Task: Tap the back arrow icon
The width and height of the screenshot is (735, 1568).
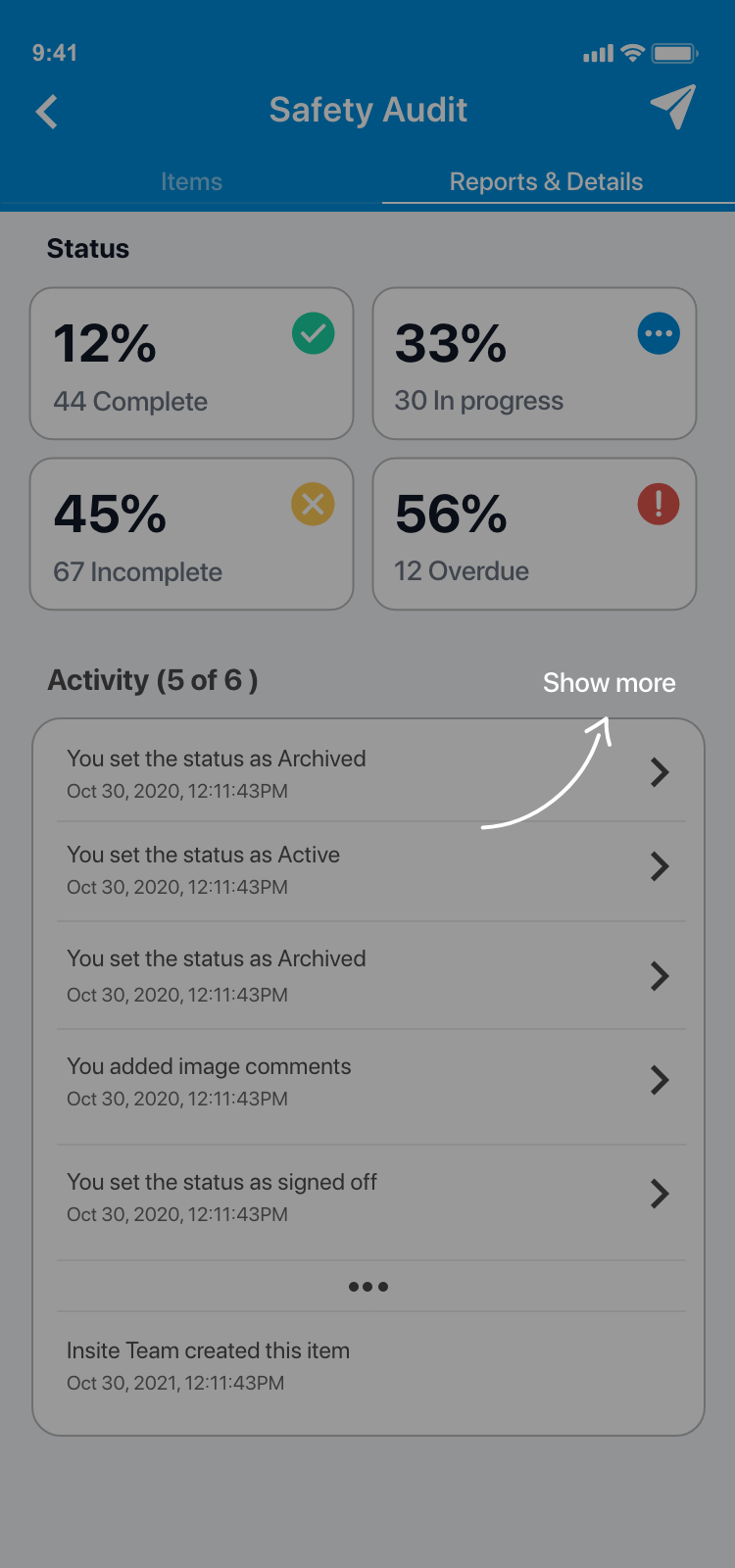Action: (47, 112)
